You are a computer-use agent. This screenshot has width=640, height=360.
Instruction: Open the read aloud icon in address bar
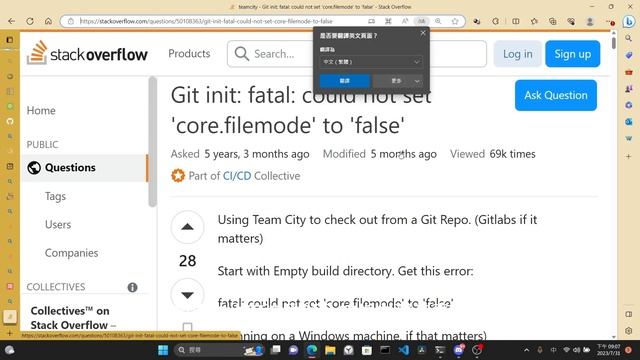(404, 21)
